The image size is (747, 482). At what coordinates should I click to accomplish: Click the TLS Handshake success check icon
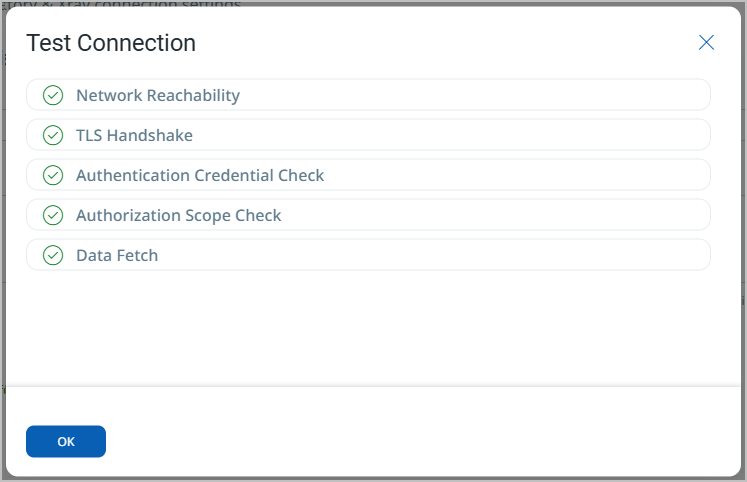pos(53,135)
